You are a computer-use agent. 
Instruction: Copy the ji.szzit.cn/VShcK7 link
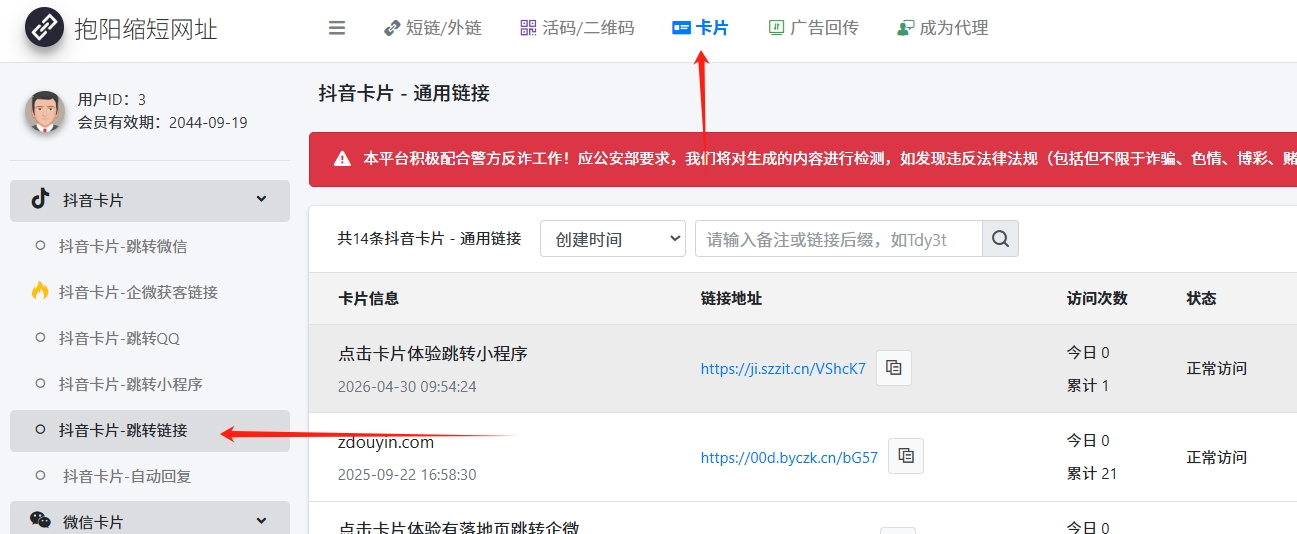point(894,368)
